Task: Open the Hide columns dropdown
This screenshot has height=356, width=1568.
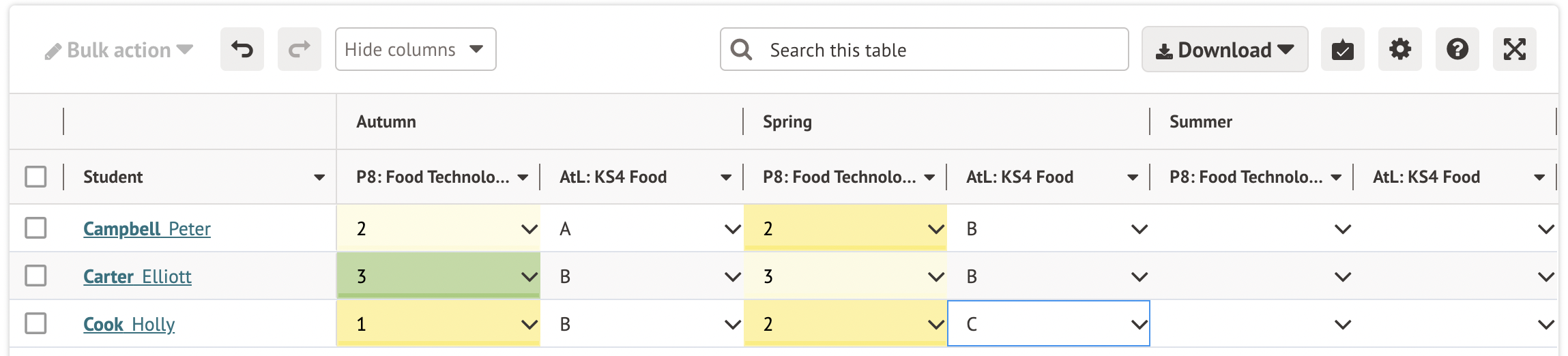Action: point(415,49)
